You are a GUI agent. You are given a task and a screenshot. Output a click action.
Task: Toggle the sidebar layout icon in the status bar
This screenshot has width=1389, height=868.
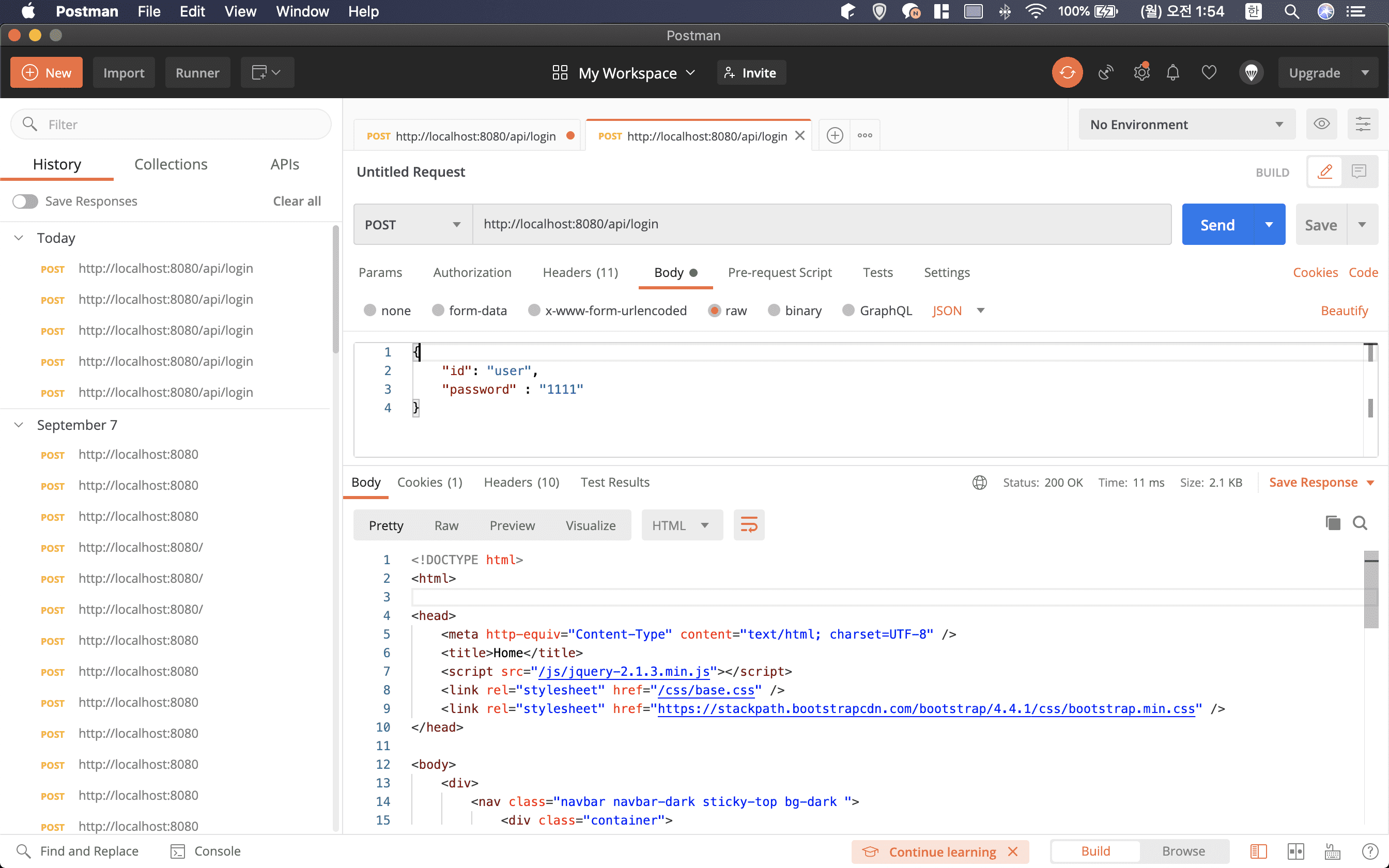(x=1258, y=851)
